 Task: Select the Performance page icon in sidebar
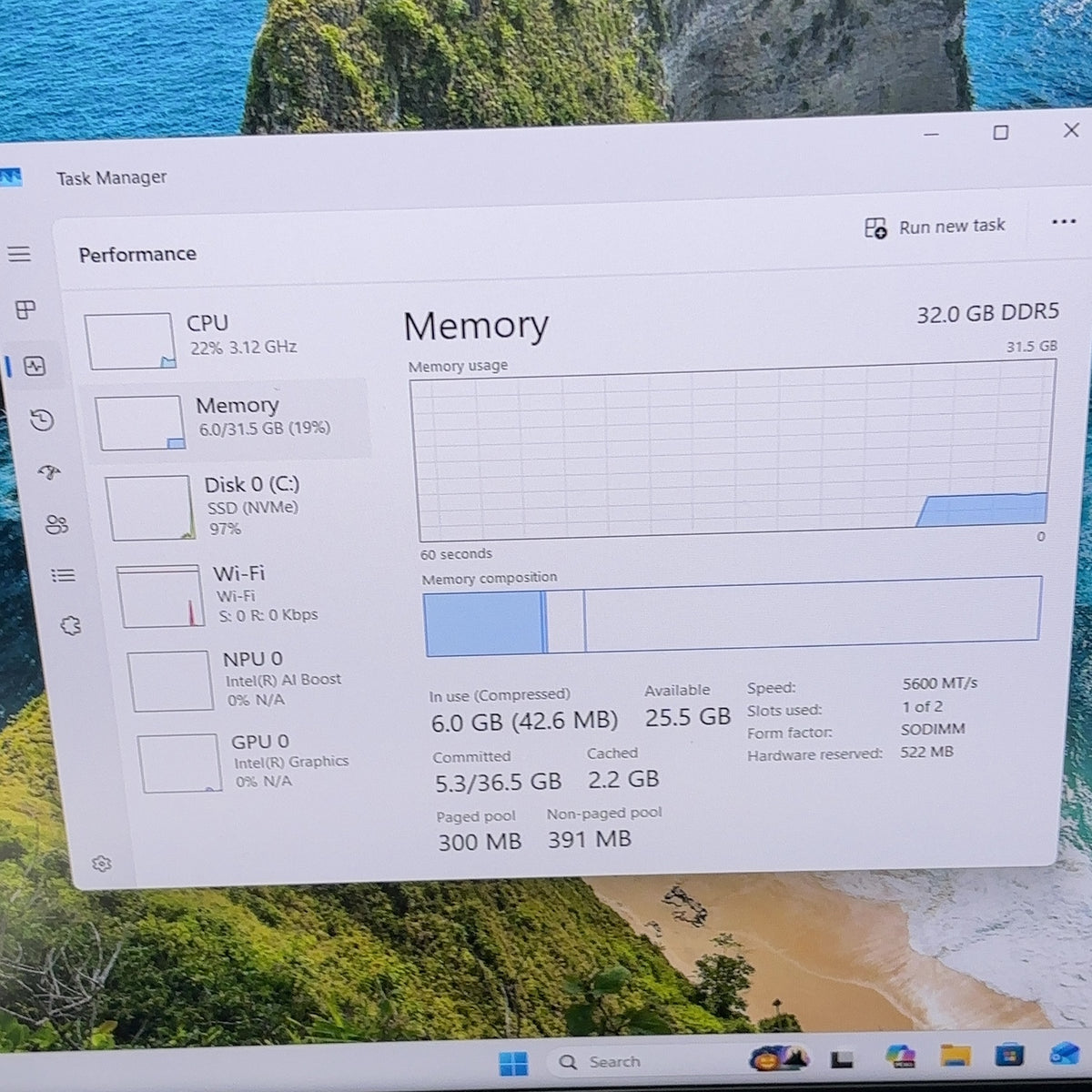click(35, 367)
